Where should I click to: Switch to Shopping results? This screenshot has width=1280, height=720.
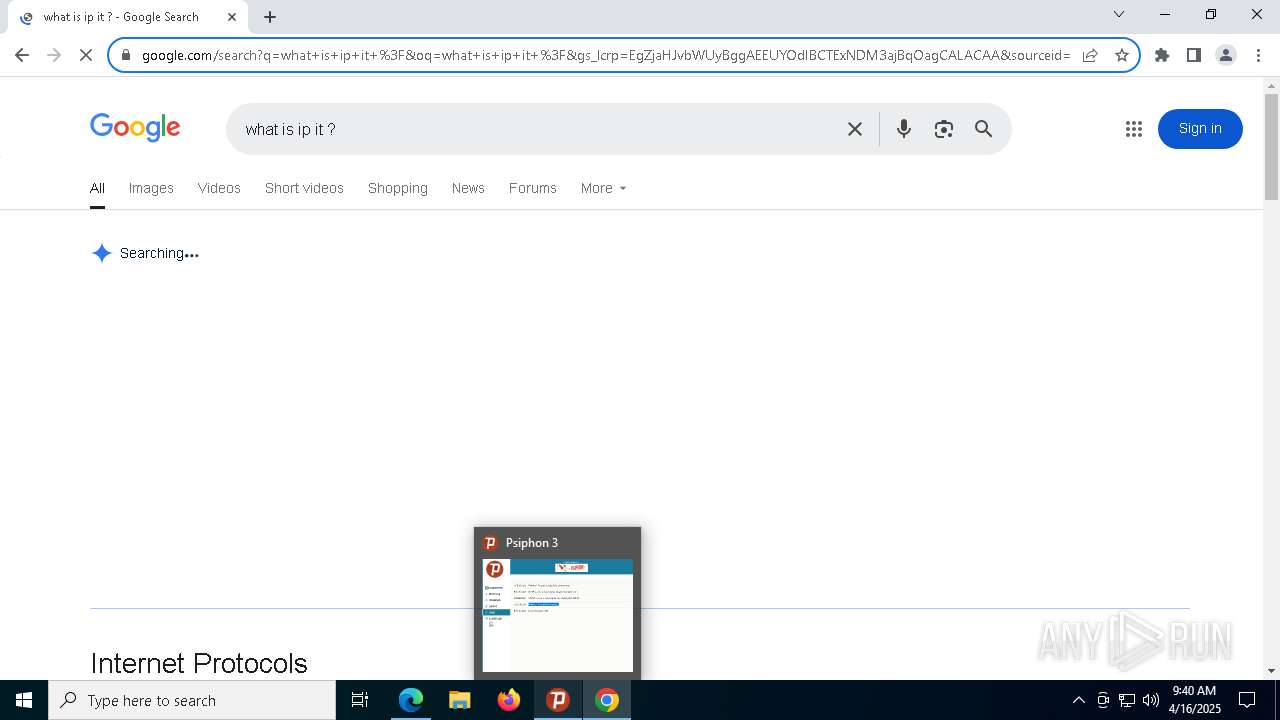tap(398, 188)
